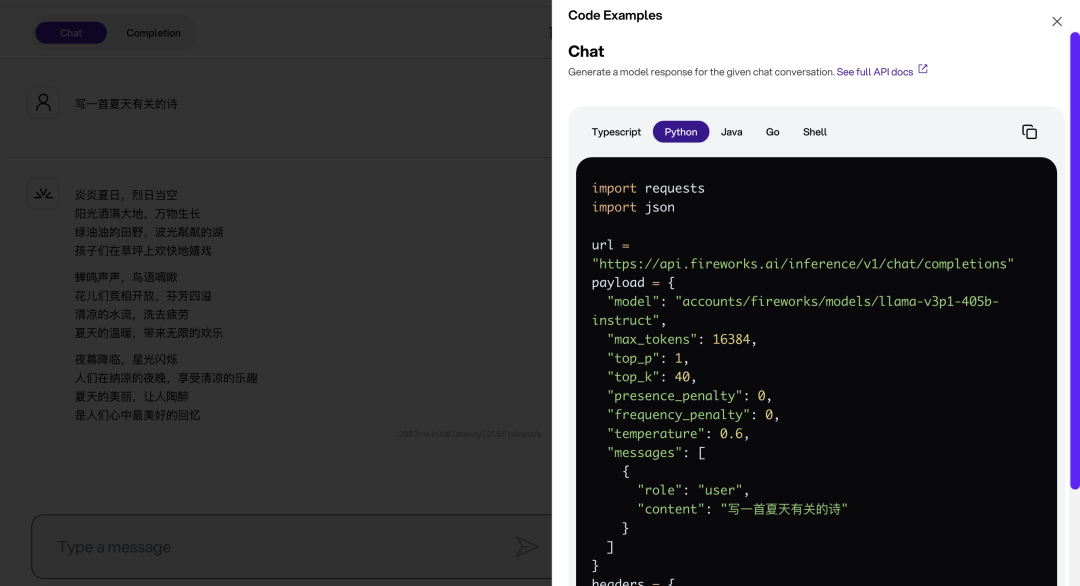Click the user's prompt message text

pos(126,104)
